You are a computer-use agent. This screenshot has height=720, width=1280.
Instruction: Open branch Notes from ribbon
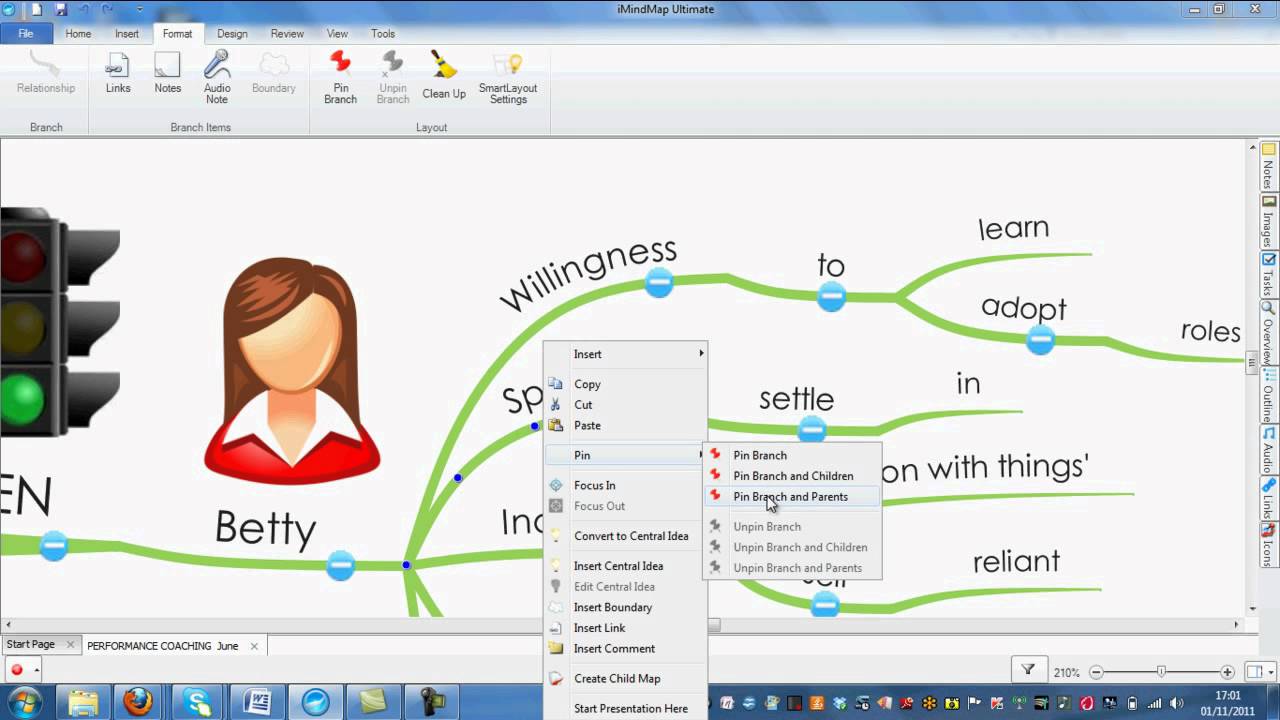[167, 74]
